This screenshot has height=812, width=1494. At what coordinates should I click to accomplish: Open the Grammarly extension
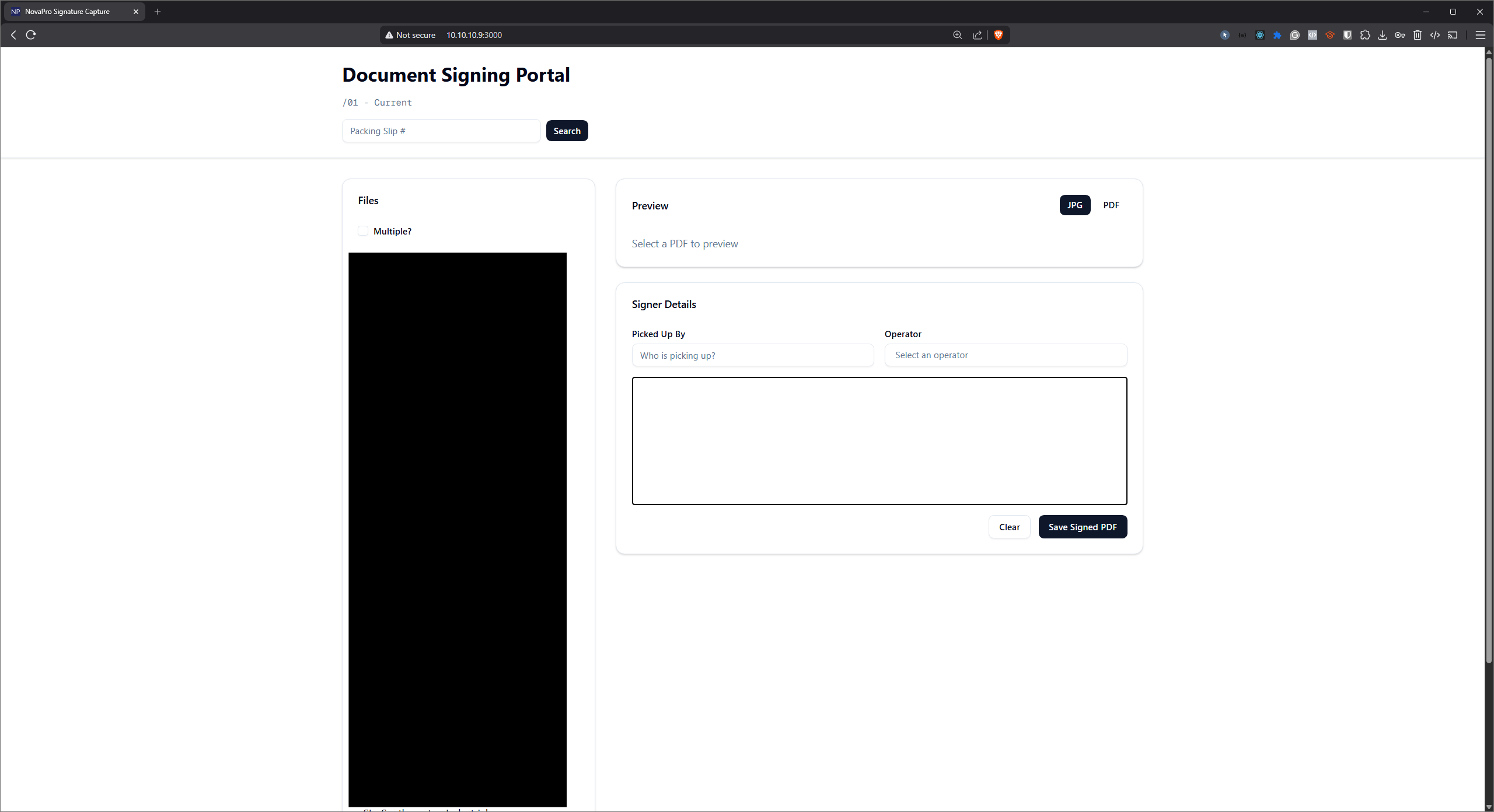(1296, 35)
